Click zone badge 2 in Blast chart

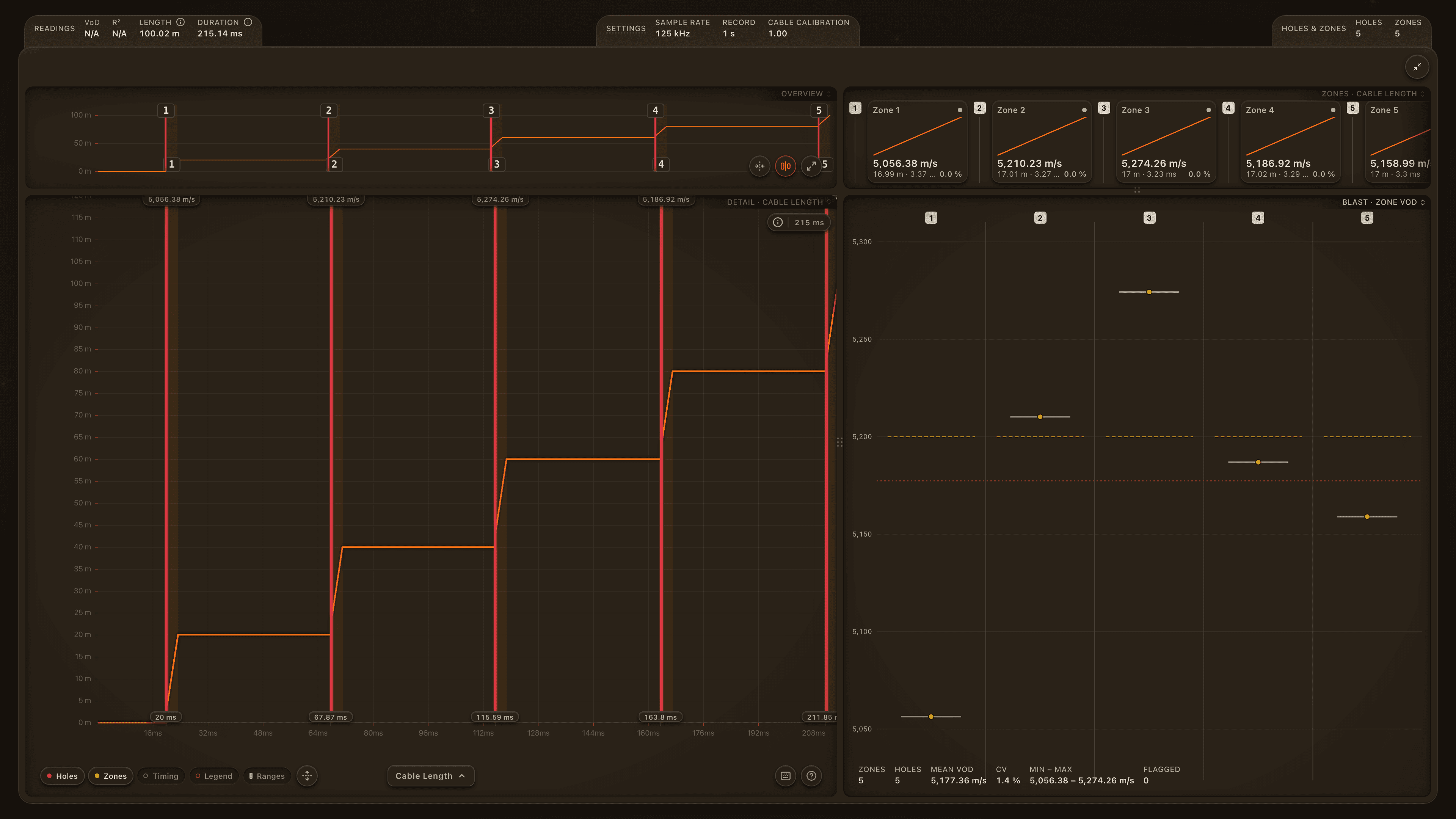(x=1040, y=218)
